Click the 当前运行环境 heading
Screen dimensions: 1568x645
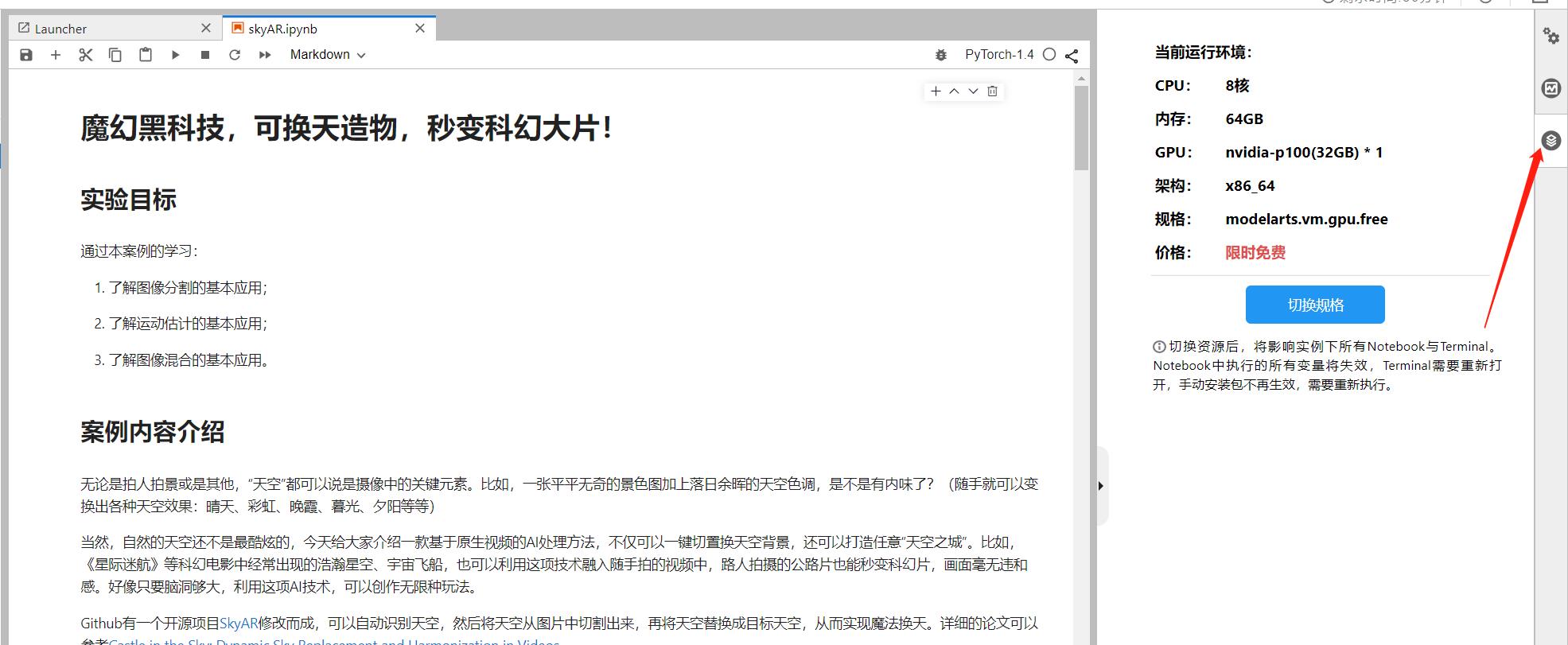pyautogui.click(x=1203, y=52)
